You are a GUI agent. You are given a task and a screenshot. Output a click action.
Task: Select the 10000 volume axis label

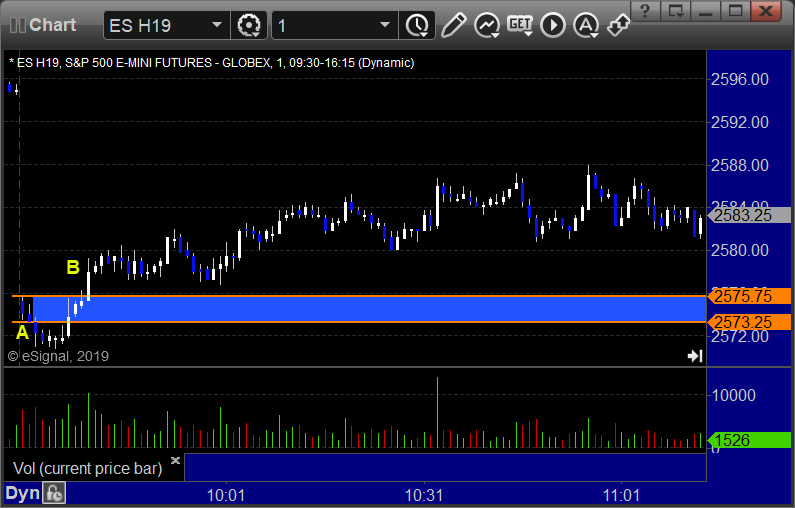pos(733,395)
